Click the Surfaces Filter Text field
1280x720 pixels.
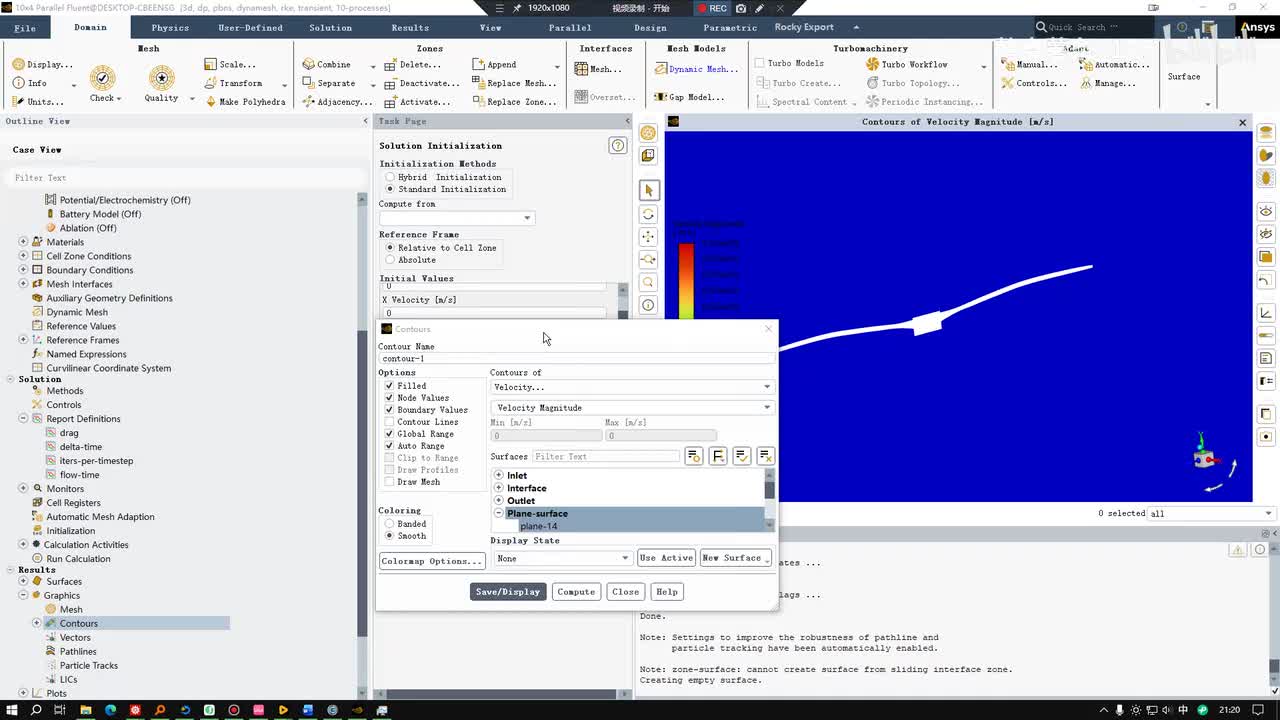tap(605, 457)
